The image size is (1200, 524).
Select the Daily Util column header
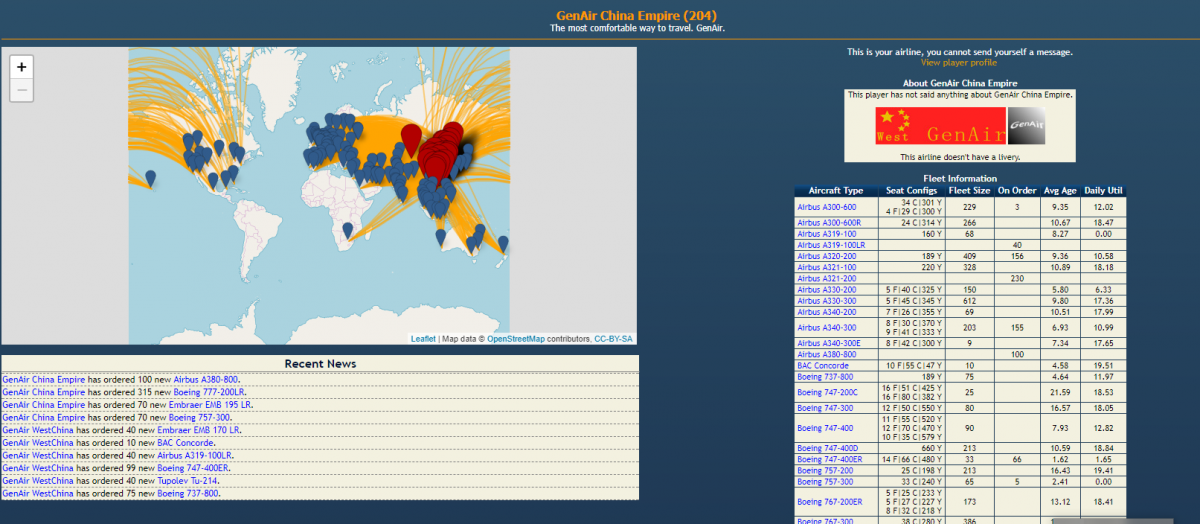point(1104,190)
